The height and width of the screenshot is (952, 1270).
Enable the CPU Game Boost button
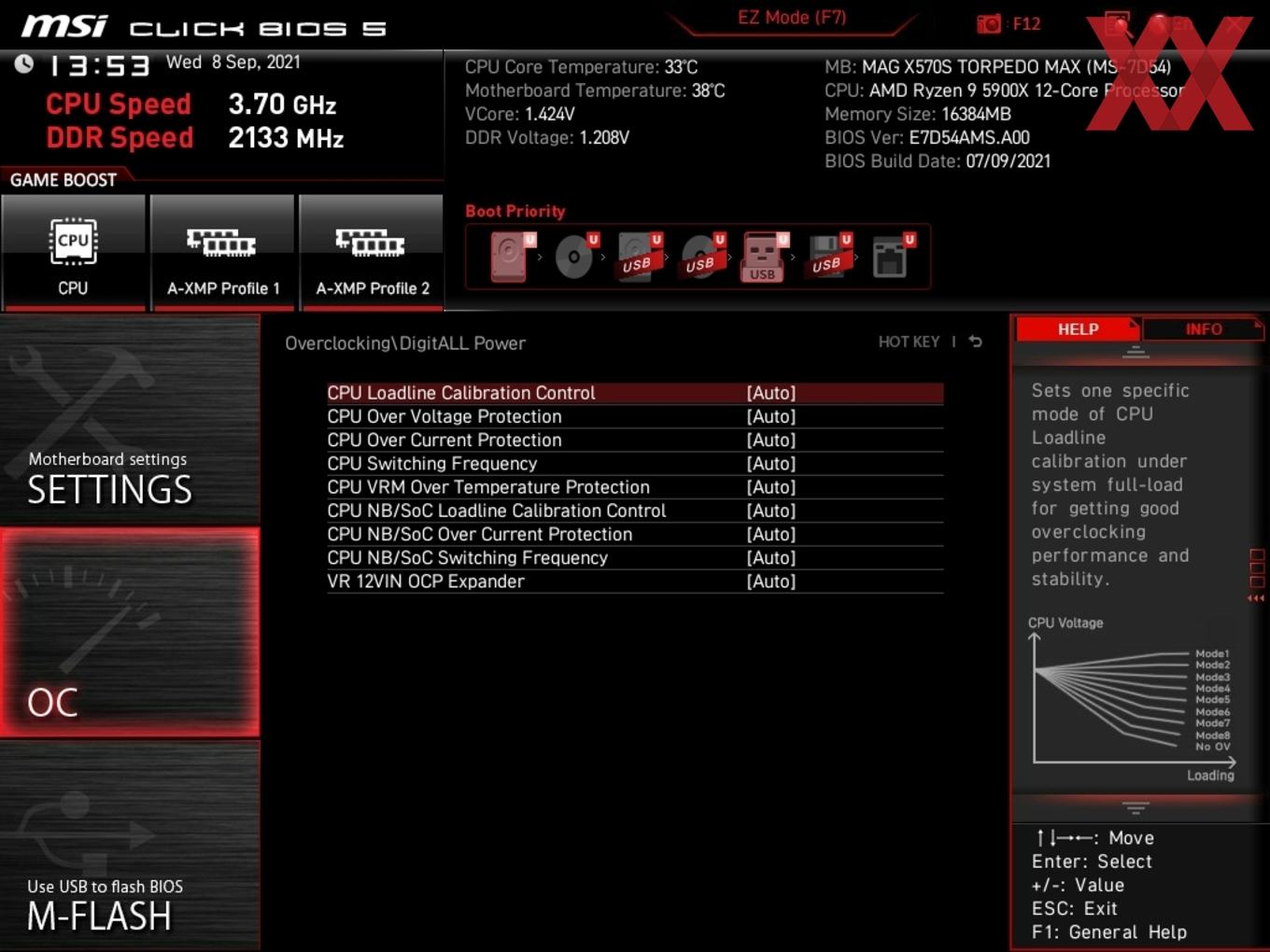[73, 252]
